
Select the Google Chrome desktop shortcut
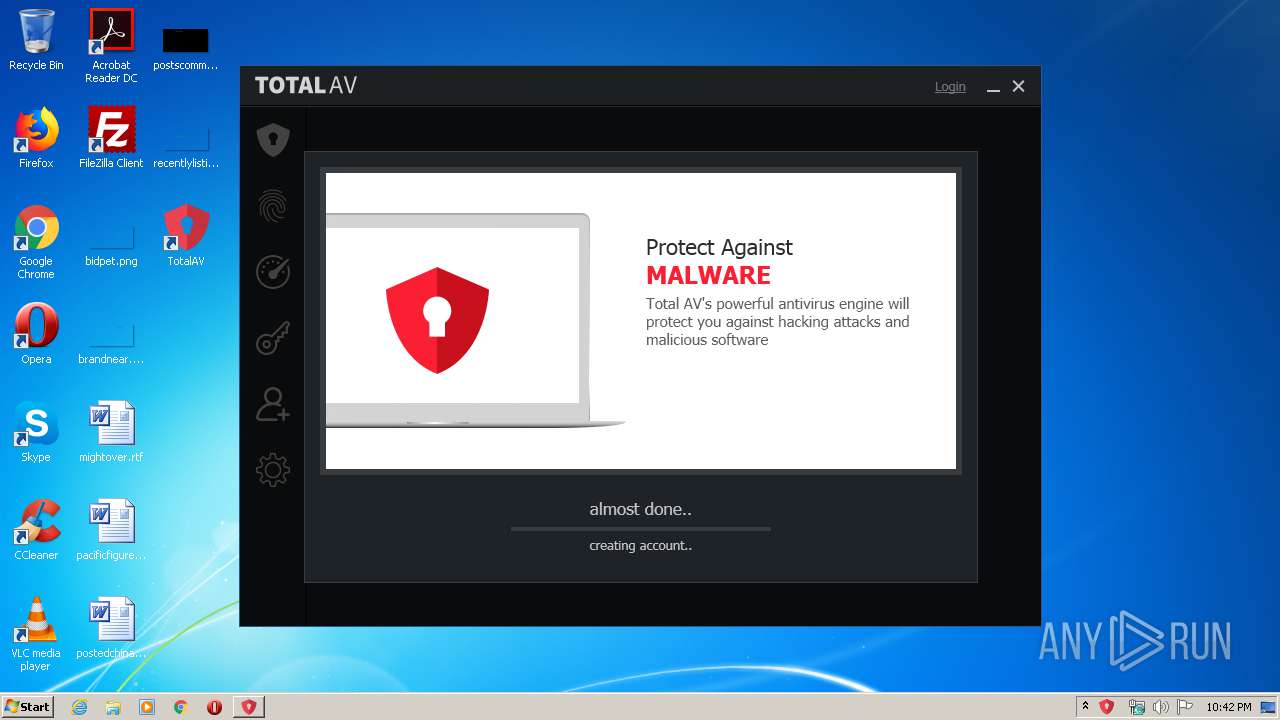click(x=36, y=242)
